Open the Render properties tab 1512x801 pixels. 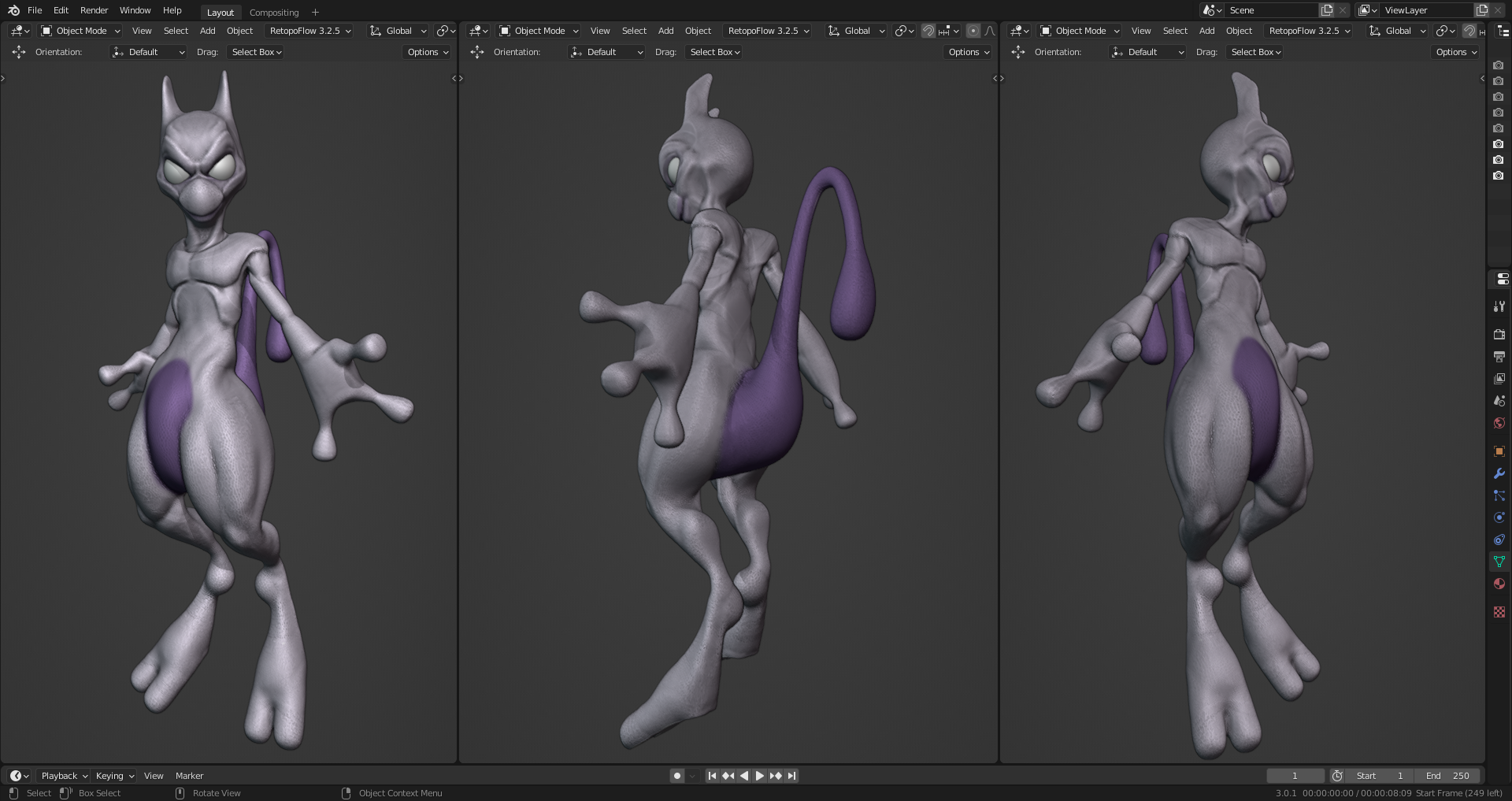[1499, 335]
